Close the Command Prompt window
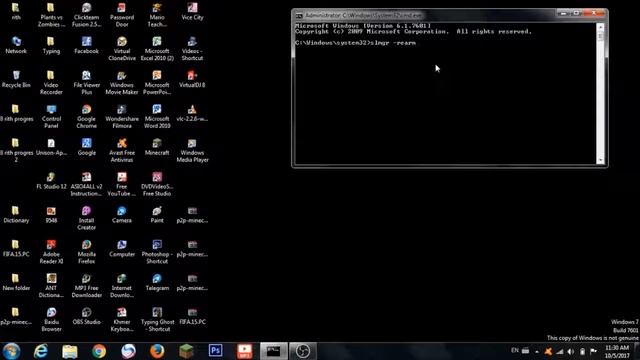Screen dimensions: 640x360 pos(594,13)
